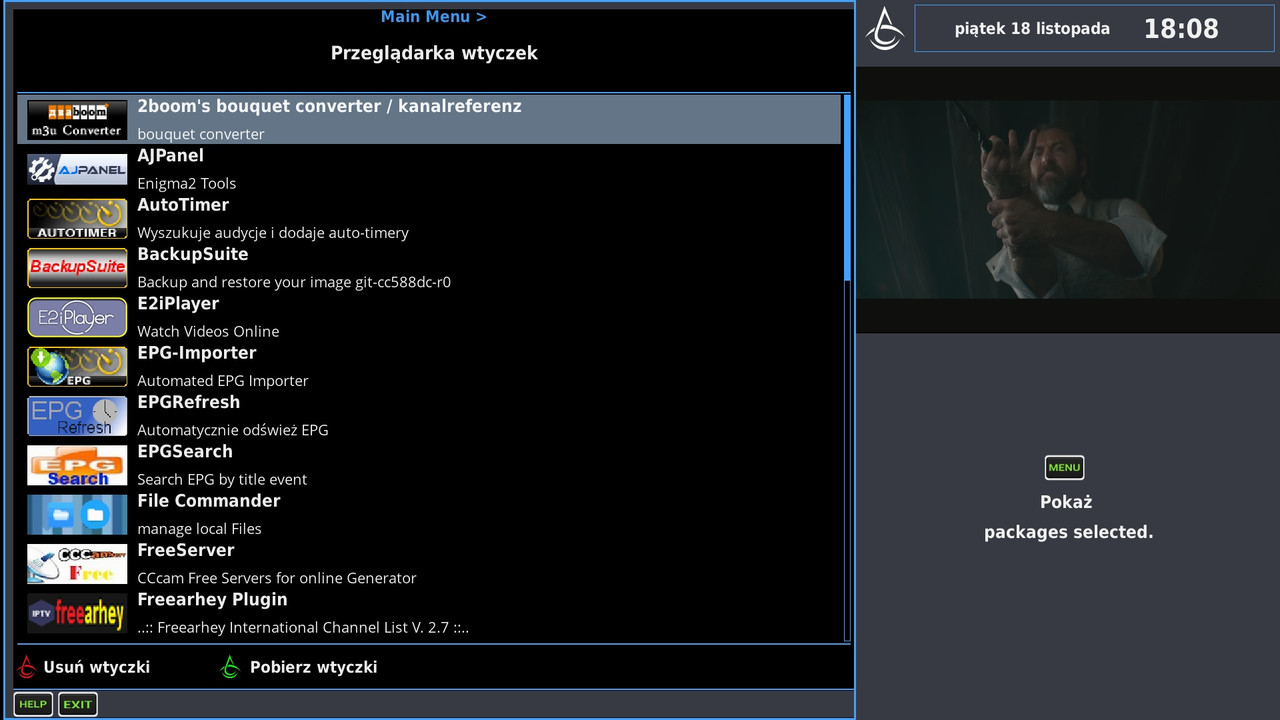1280x720 pixels.
Task: Select the EPGSearch title text
Action: tap(185, 452)
